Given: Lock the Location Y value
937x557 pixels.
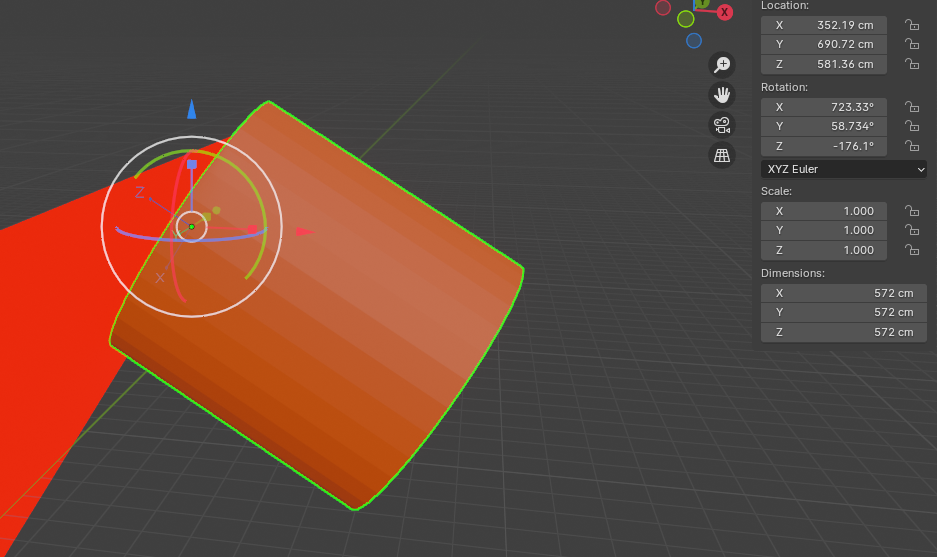Looking at the screenshot, I should [x=912, y=44].
